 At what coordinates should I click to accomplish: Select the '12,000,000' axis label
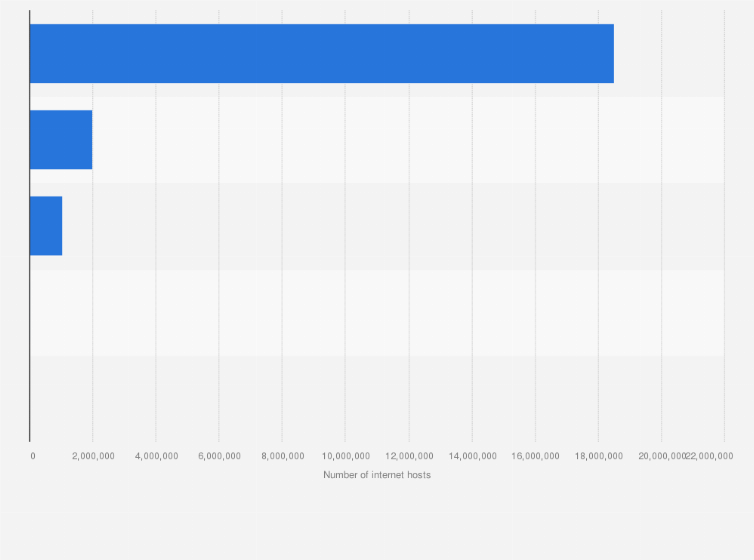coord(409,456)
